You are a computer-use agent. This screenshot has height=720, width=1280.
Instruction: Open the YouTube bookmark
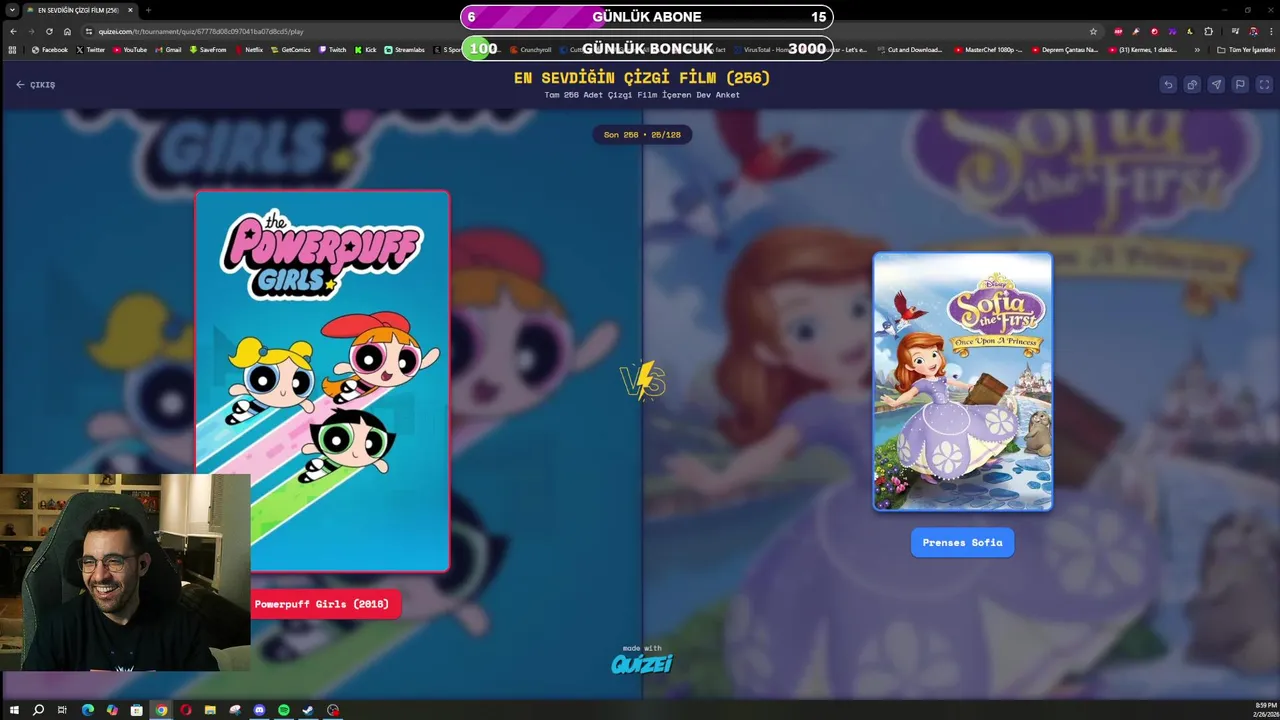tap(130, 49)
